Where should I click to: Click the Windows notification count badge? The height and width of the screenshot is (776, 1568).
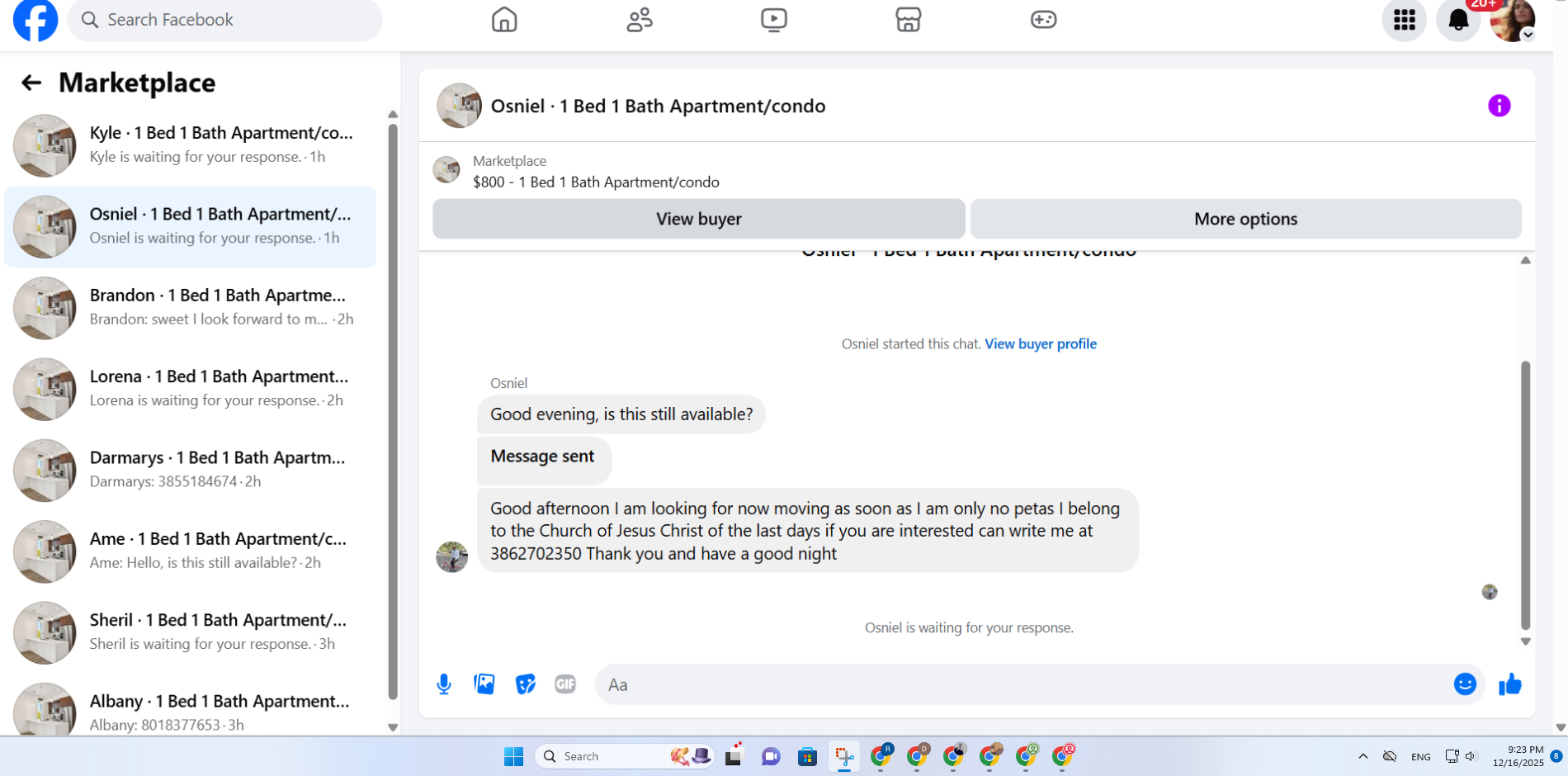(1556, 756)
